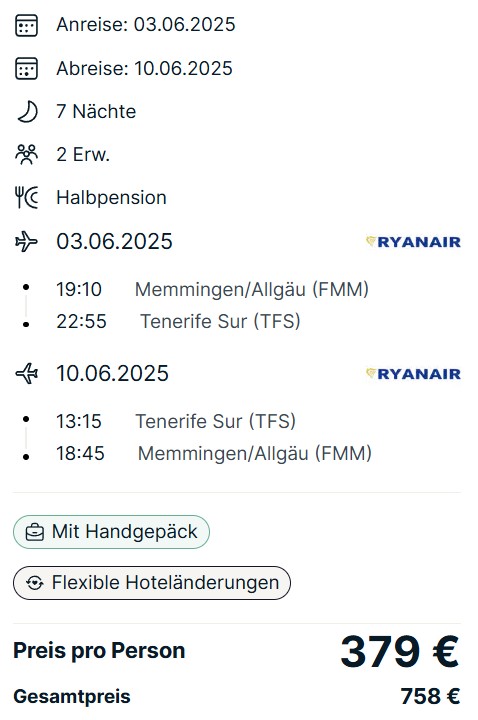The height and width of the screenshot is (720, 478).
Task: Select the Flexible Hoteländerungen badge
Action: tap(152, 583)
